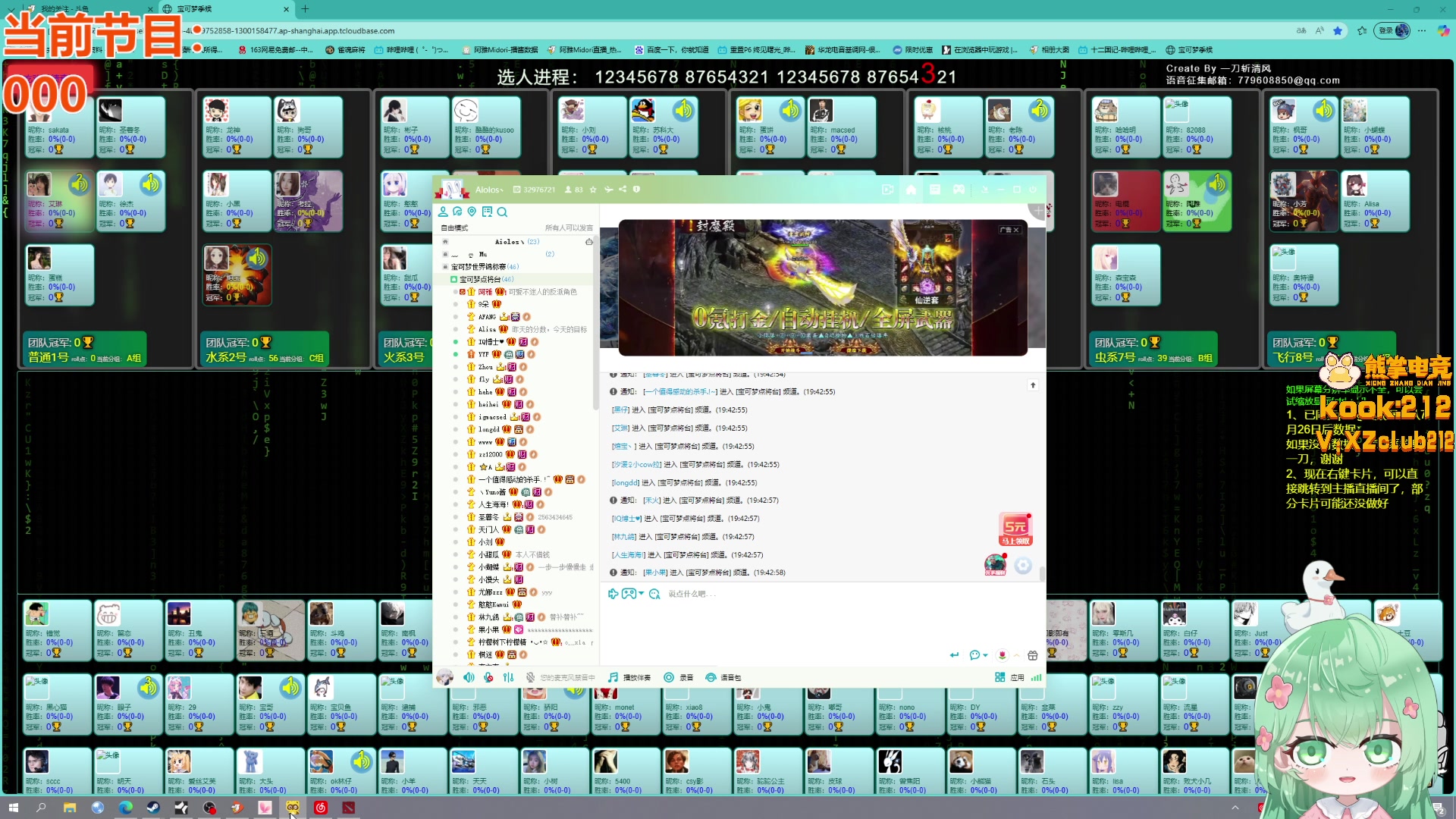Open a new browser tab

(x=305, y=9)
